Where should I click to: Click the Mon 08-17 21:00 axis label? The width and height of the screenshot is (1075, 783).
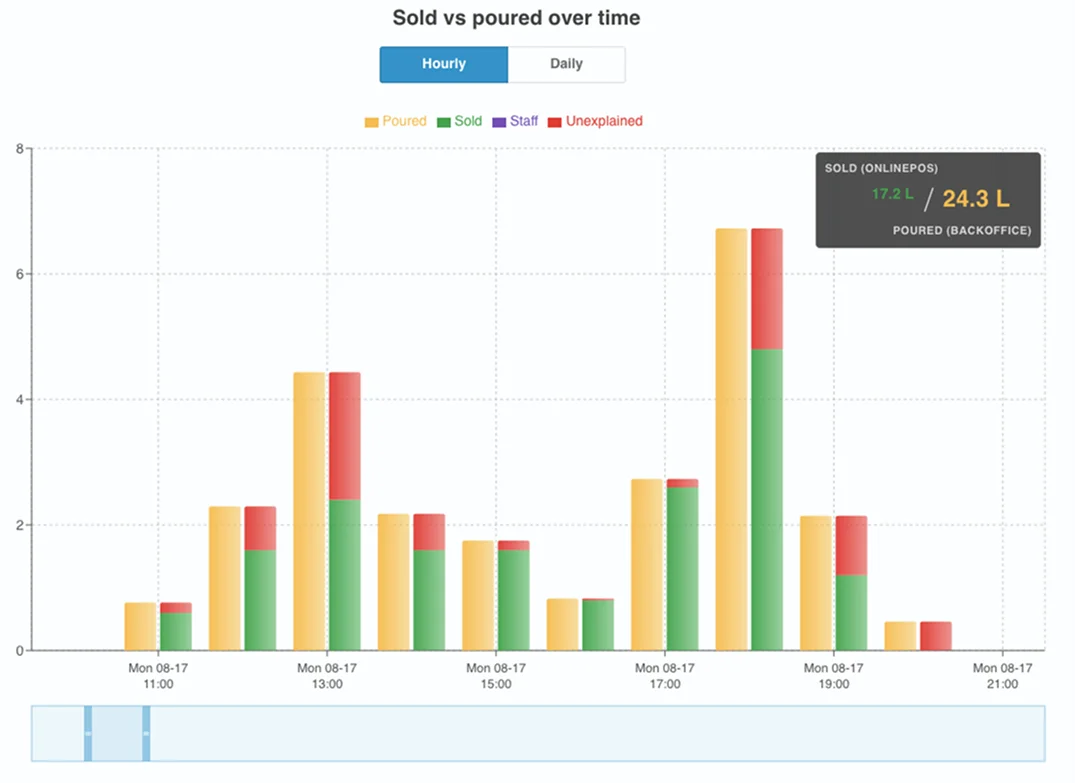coord(1002,676)
